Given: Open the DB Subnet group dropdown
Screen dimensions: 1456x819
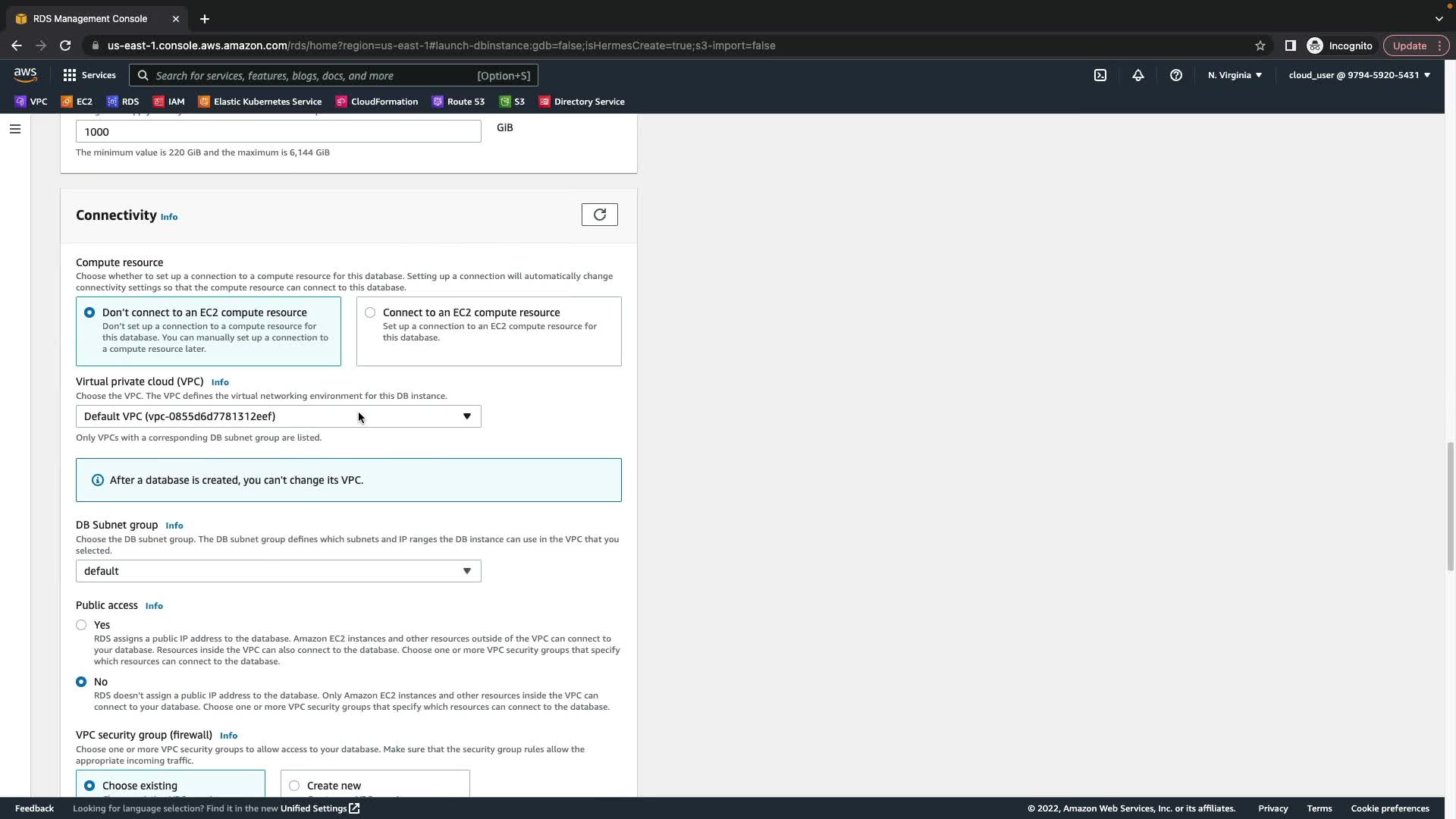Looking at the screenshot, I should point(278,571).
